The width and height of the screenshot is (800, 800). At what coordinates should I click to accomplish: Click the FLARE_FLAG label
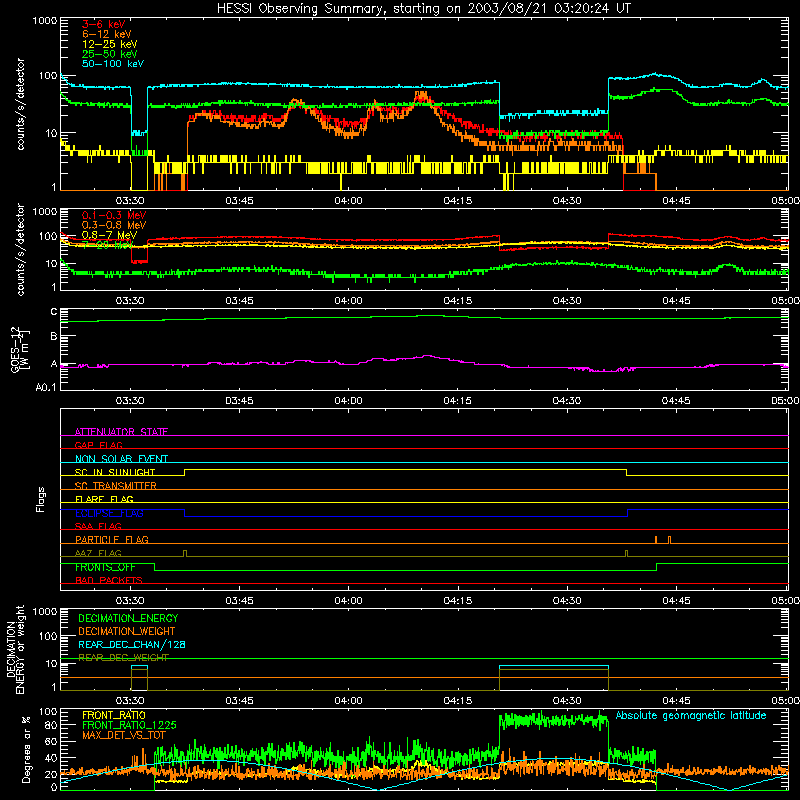(x=104, y=499)
